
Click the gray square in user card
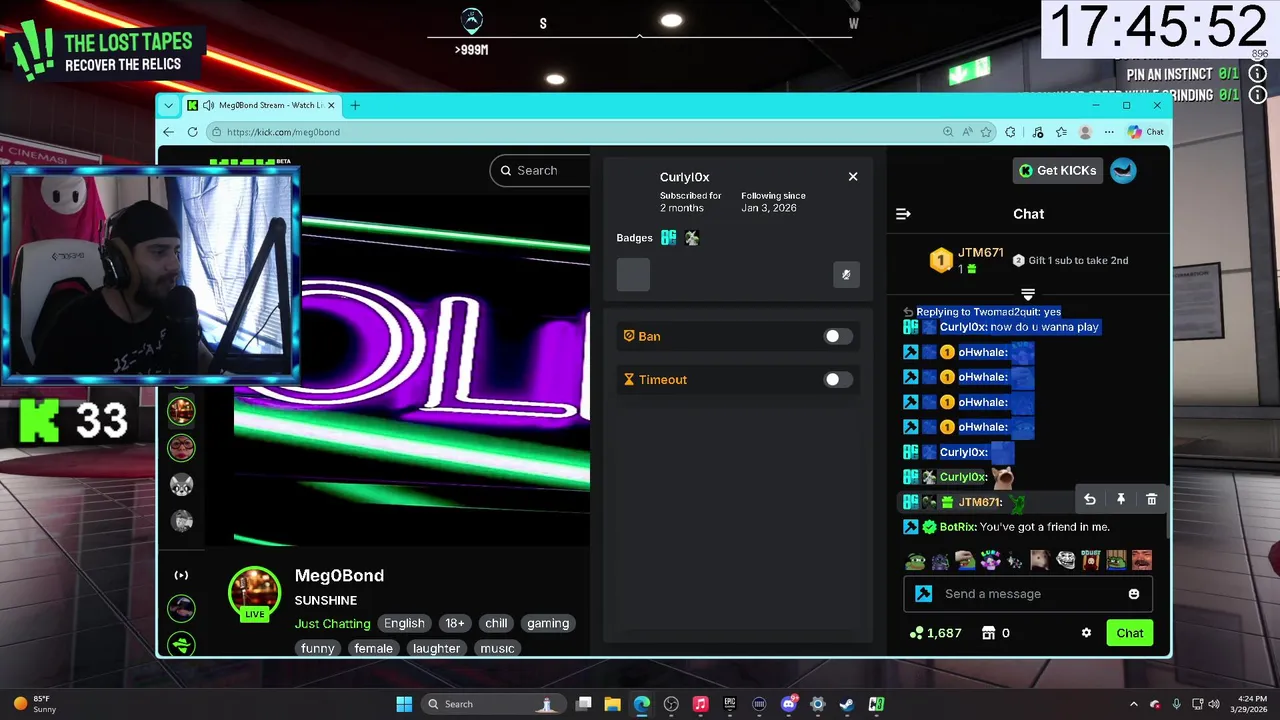(x=633, y=274)
